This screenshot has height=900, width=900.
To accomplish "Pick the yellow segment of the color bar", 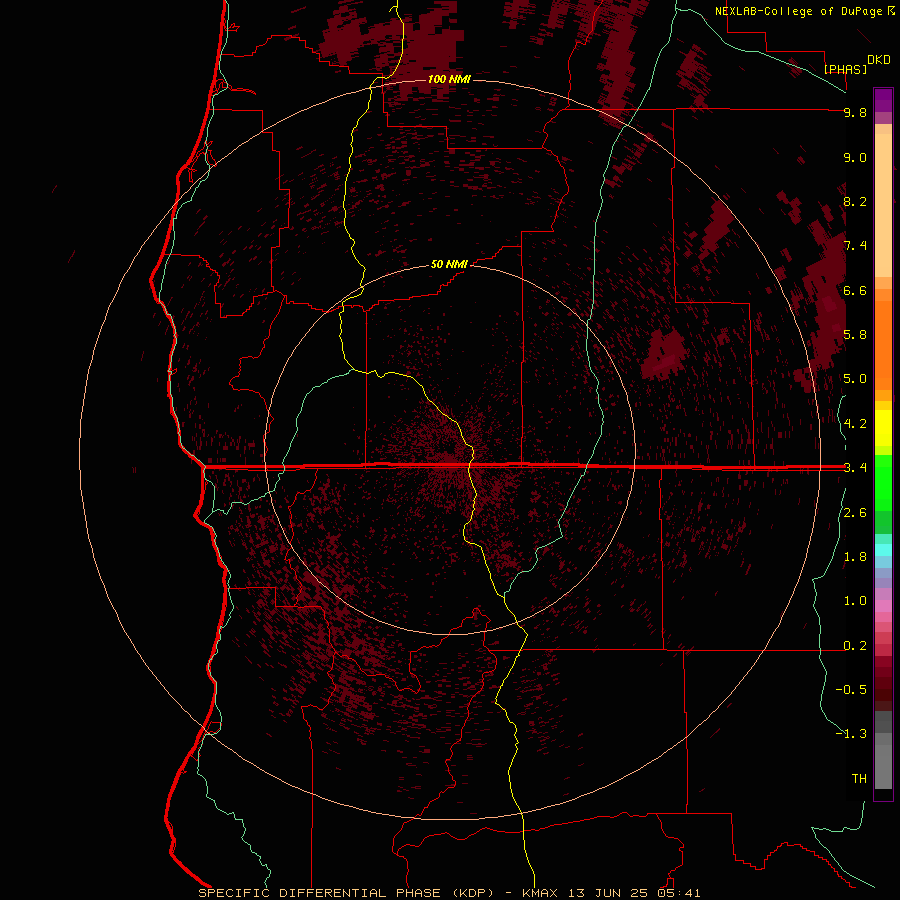I will (883, 428).
